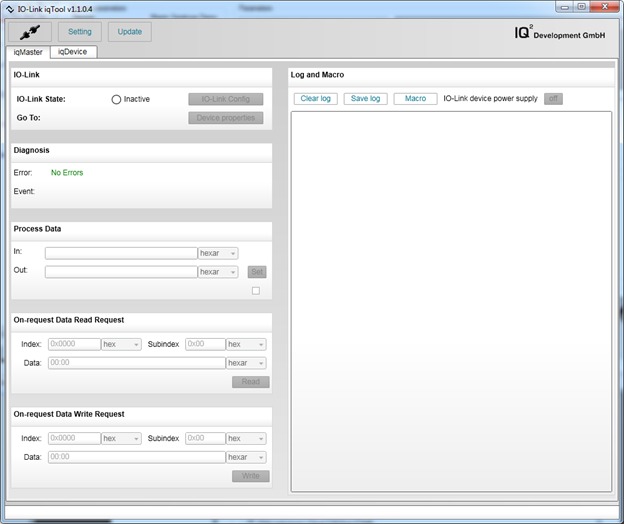Image resolution: width=624 pixels, height=524 pixels.
Task: Click Write Request Subindex input field
Action: tap(205, 438)
